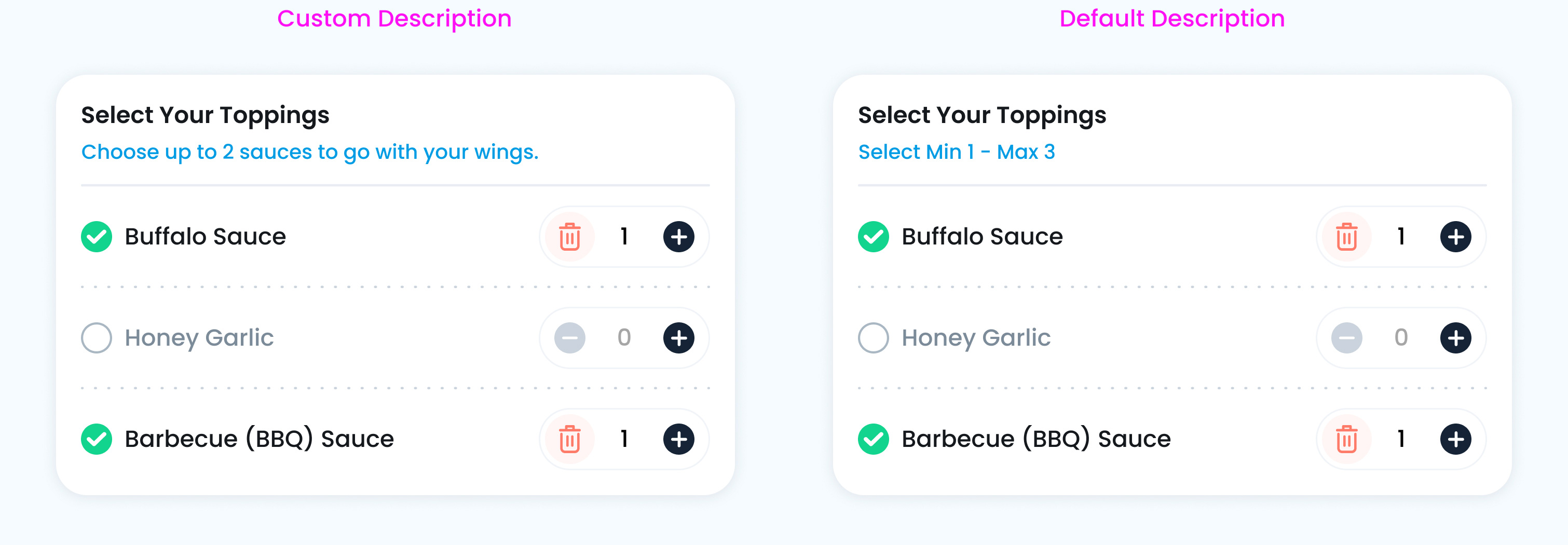Increase Buffalo Sauce quantity in Custom Description card
This screenshot has height=545, width=1568.
679,236
